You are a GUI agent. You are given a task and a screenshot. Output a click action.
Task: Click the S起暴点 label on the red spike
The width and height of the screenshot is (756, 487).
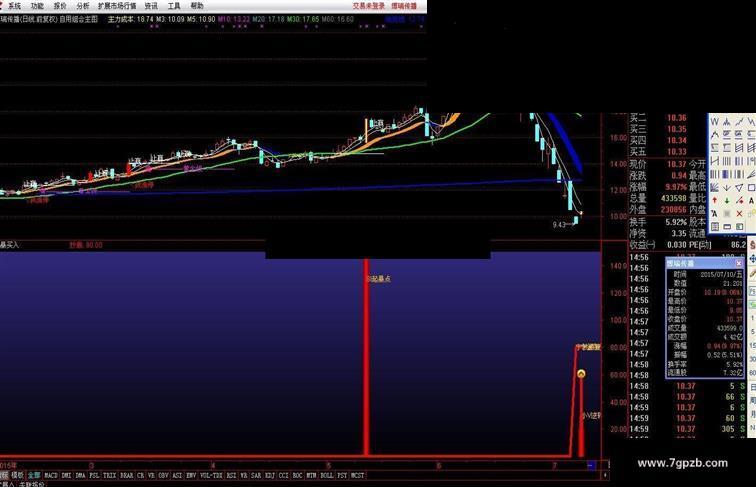tap(379, 279)
